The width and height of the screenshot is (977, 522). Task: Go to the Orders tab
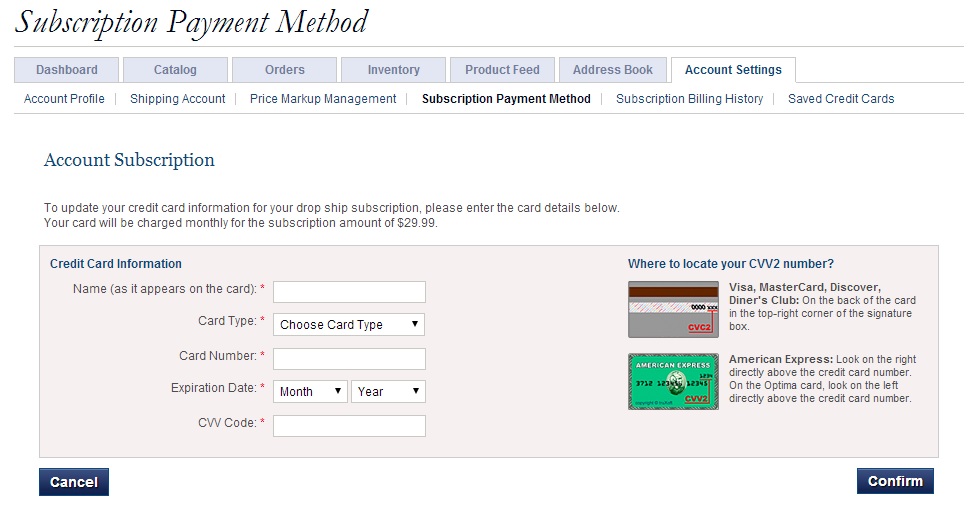click(x=285, y=70)
